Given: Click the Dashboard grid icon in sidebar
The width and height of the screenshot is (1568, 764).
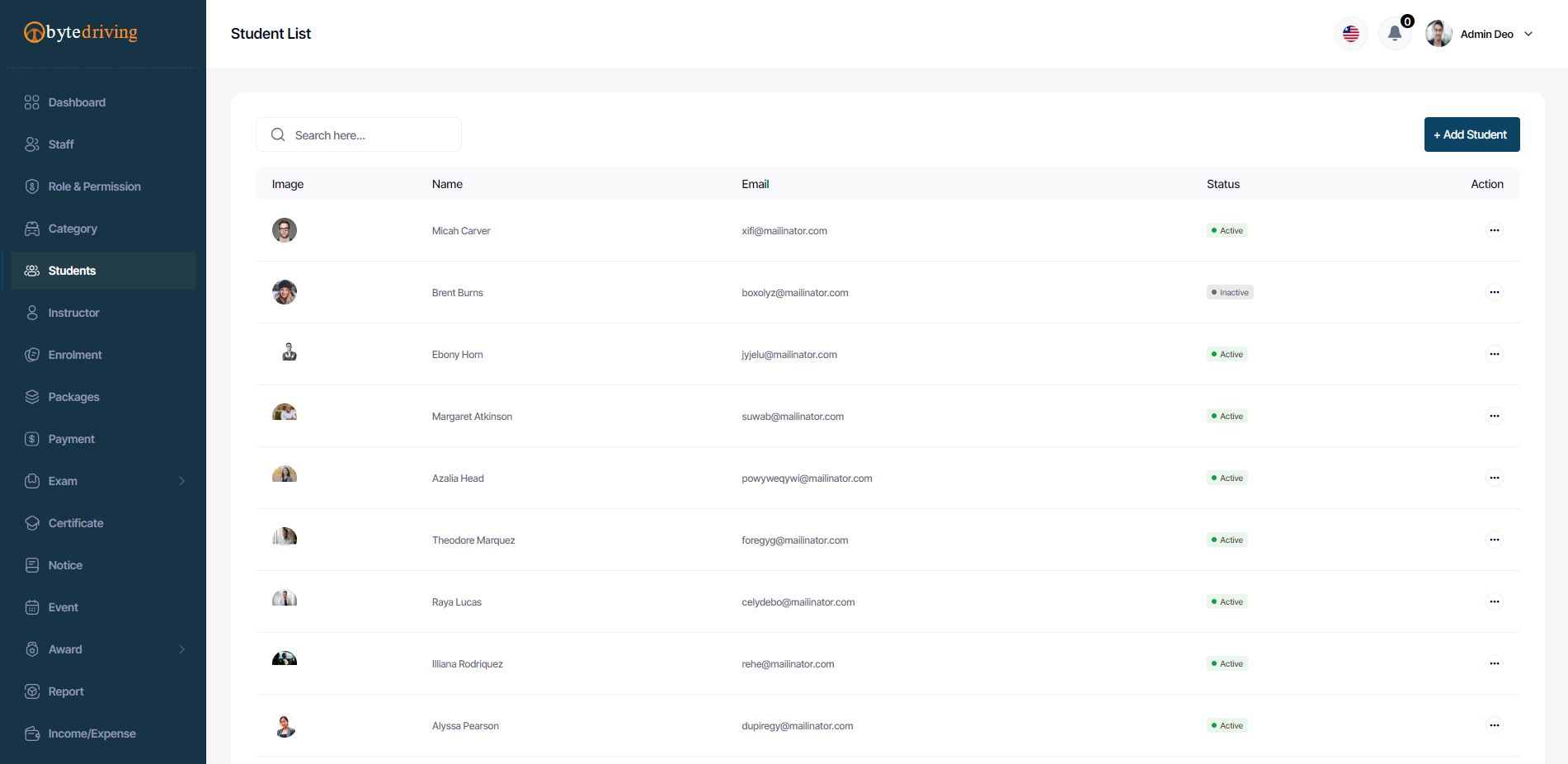Looking at the screenshot, I should [32, 102].
